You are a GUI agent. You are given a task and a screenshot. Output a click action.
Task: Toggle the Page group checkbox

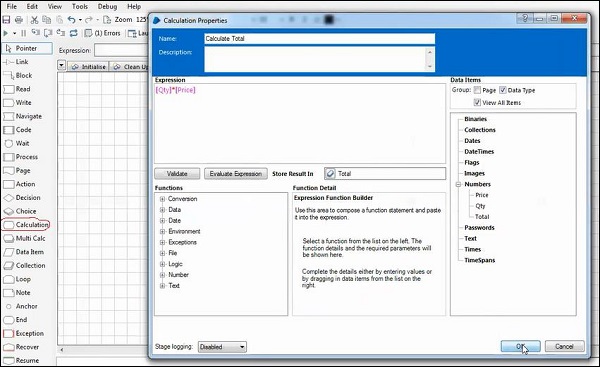tap(477, 90)
